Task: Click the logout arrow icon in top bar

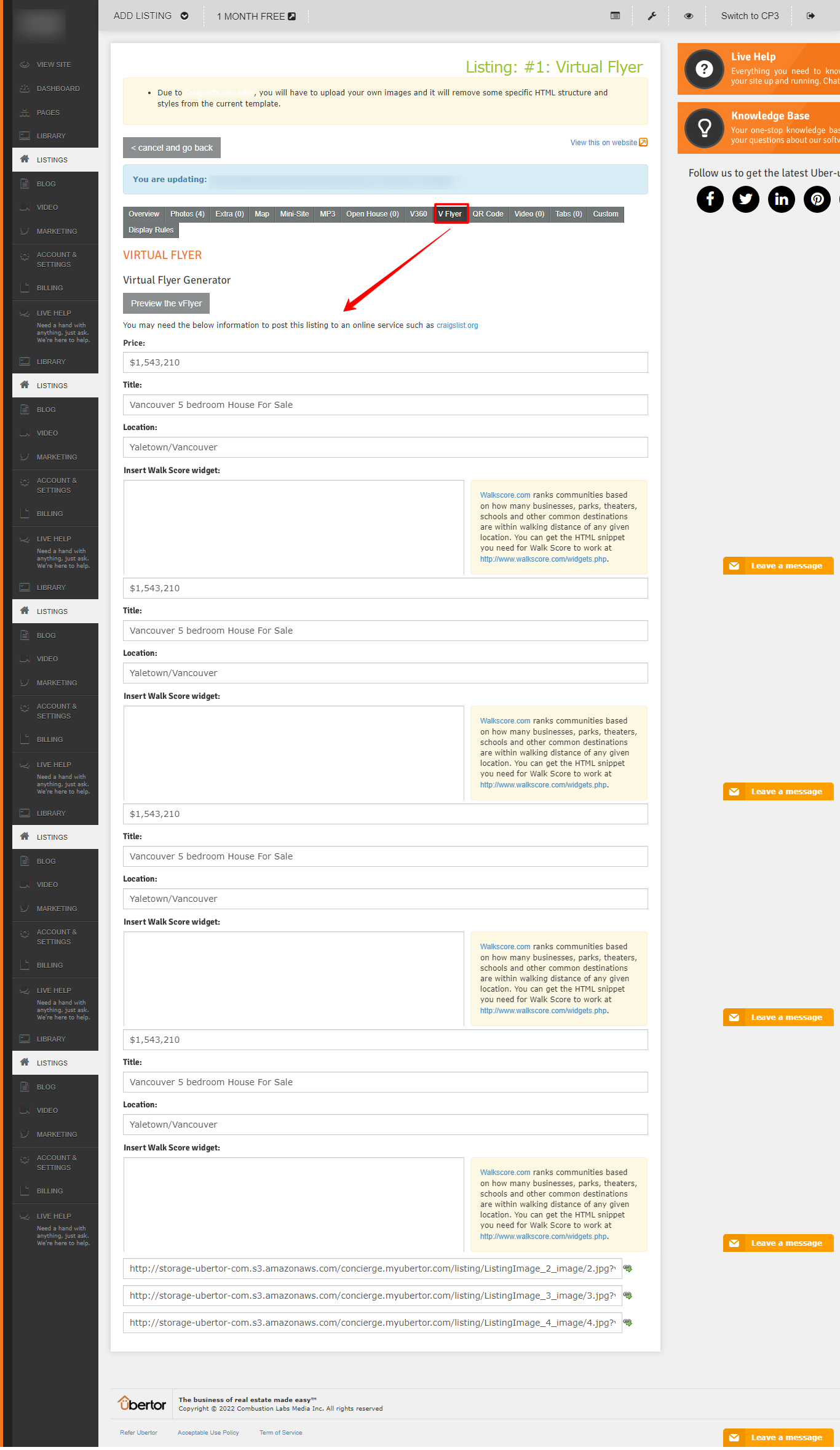Action: [810, 16]
